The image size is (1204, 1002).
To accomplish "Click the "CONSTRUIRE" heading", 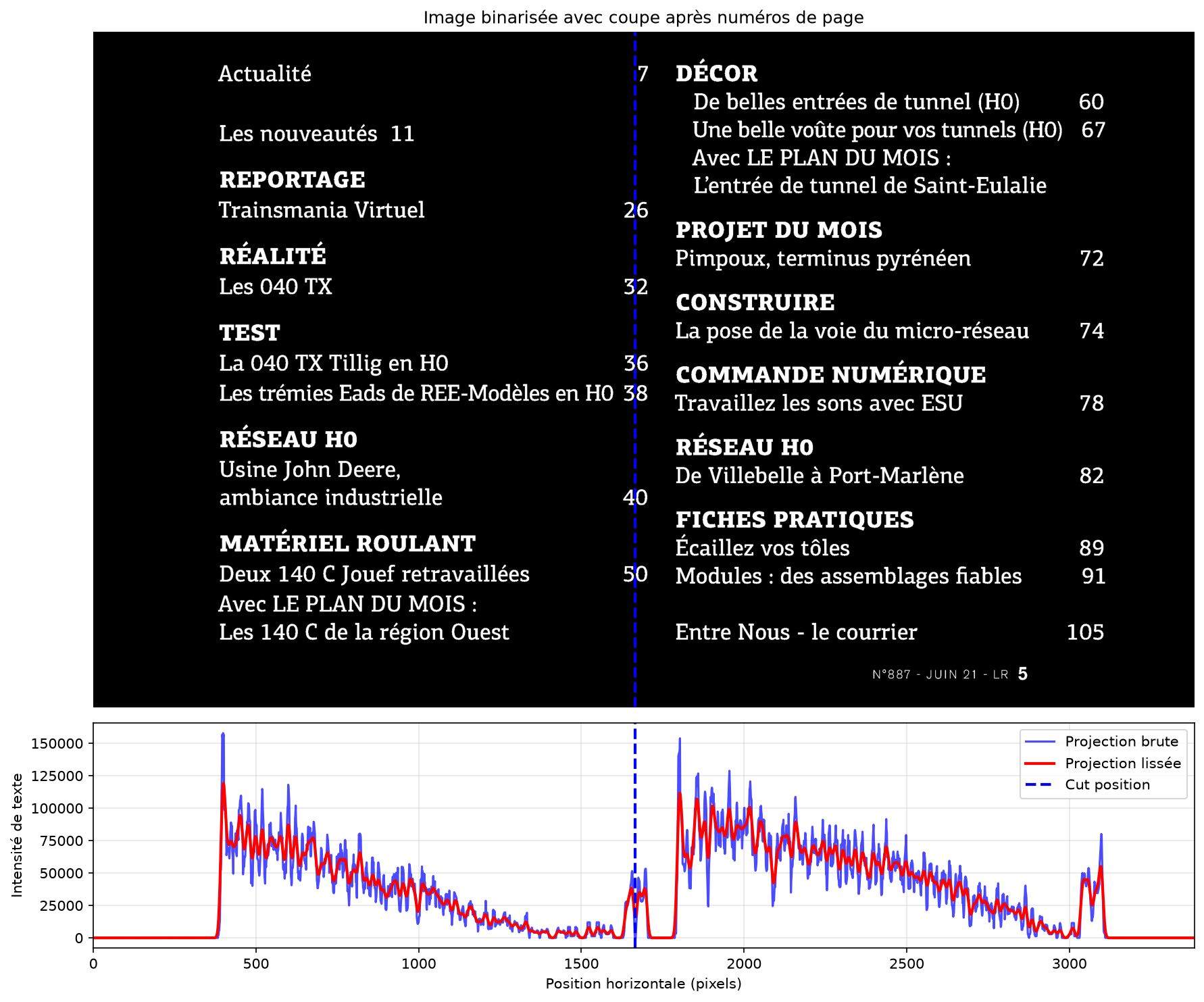I will coord(755,303).
